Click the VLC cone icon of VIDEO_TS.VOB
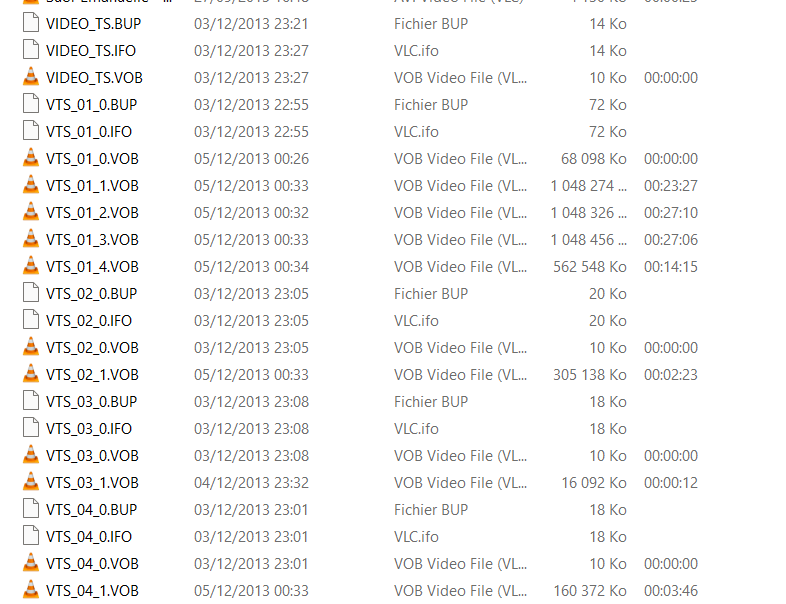Screen dimensions: 786x604 (31, 77)
